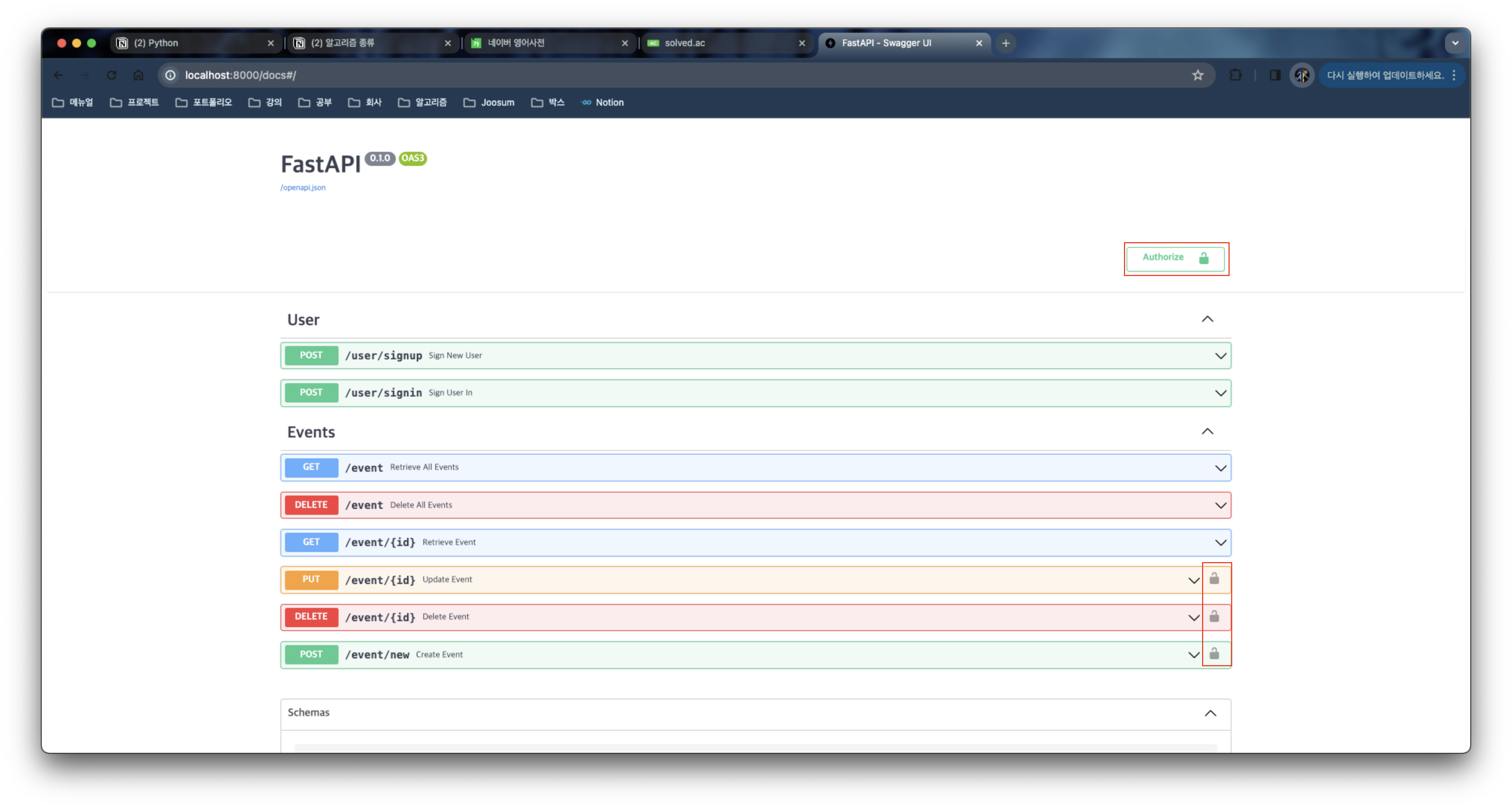Open the browser extensions puzzle icon
Image resolution: width=1512 pixels, height=808 pixels.
pos(1235,75)
